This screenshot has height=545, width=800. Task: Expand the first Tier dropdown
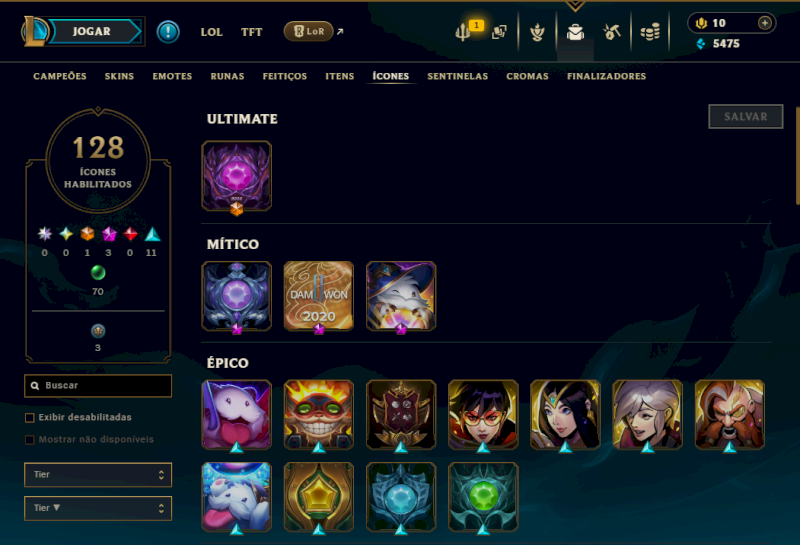pyautogui.click(x=98, y=475)
